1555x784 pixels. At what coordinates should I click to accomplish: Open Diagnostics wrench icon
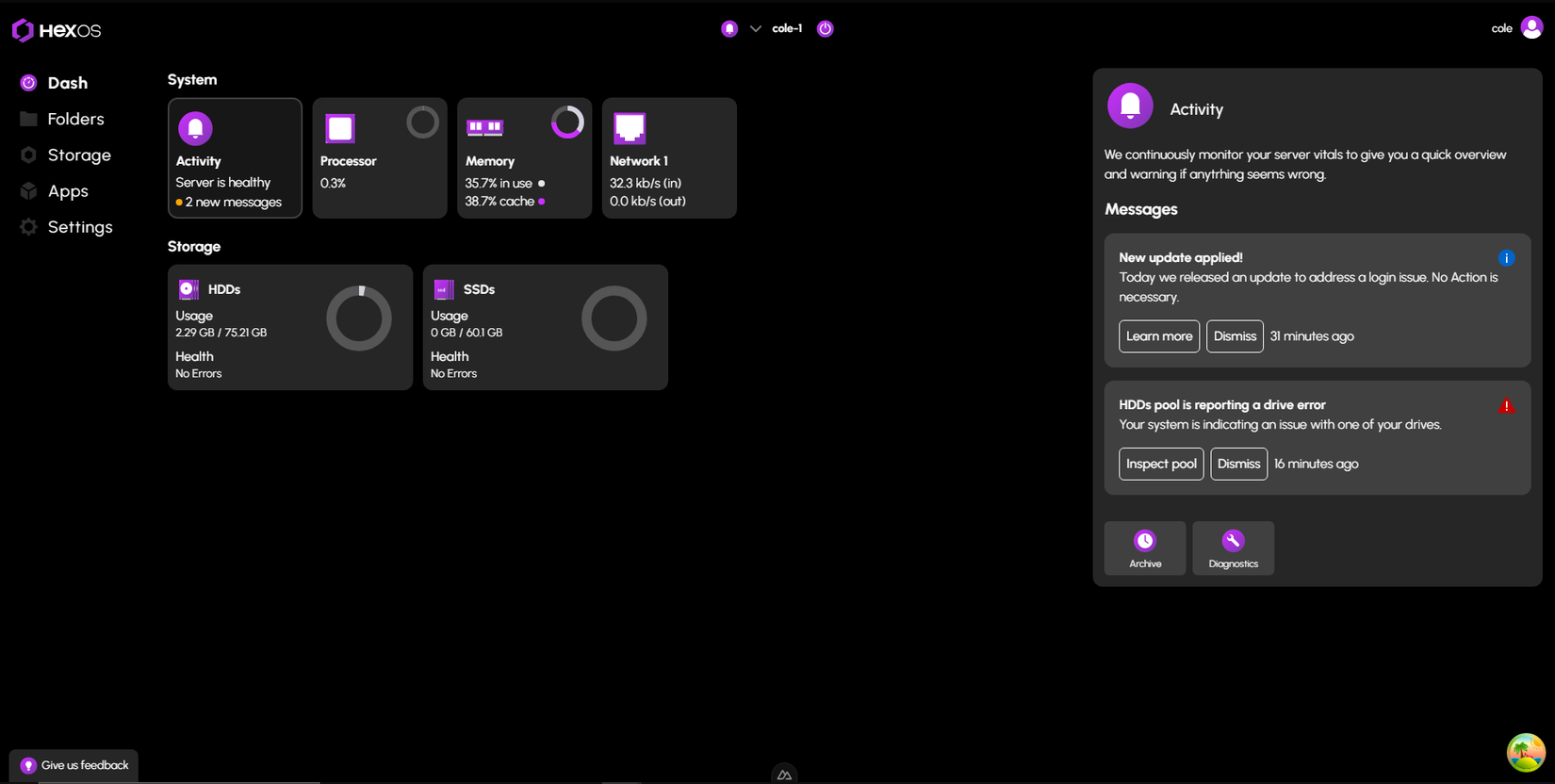(1233, 541)
